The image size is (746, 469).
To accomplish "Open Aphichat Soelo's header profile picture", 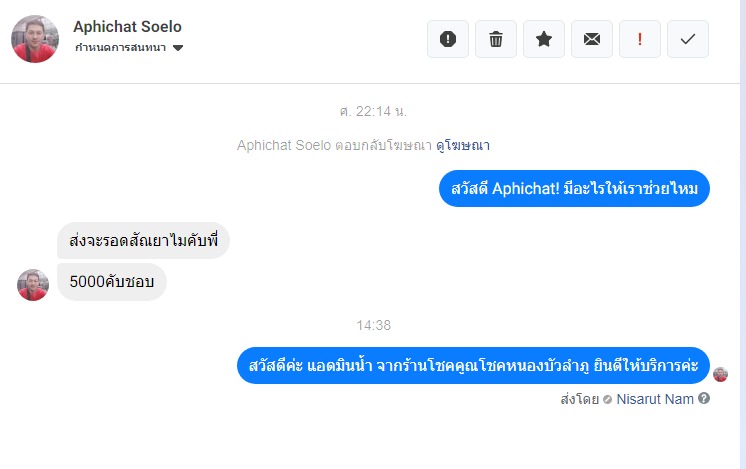I will [34, 38].
